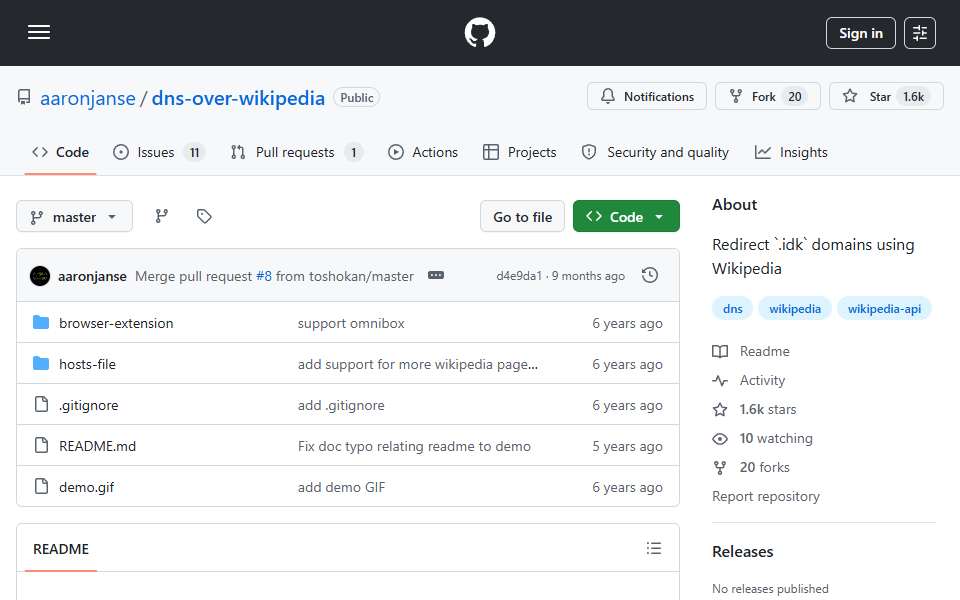Click .gitignore file icon
Image resolution: width=960 pixels, height=600 pixels.
41,404
